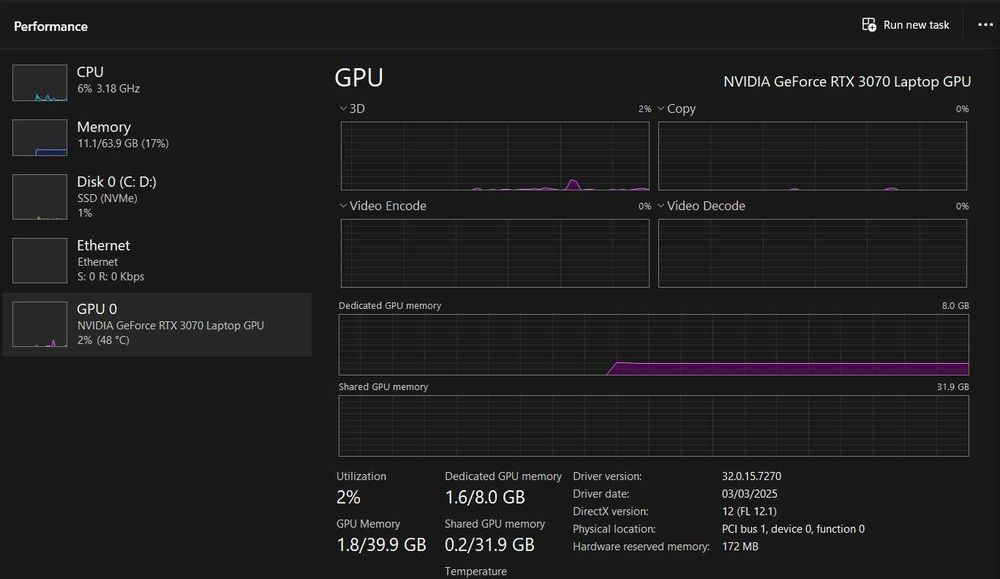This screenshot has width=1000, height=579.
Task: Click the 1.8/39.9 GB GPU Memory value
Action: 381,545
